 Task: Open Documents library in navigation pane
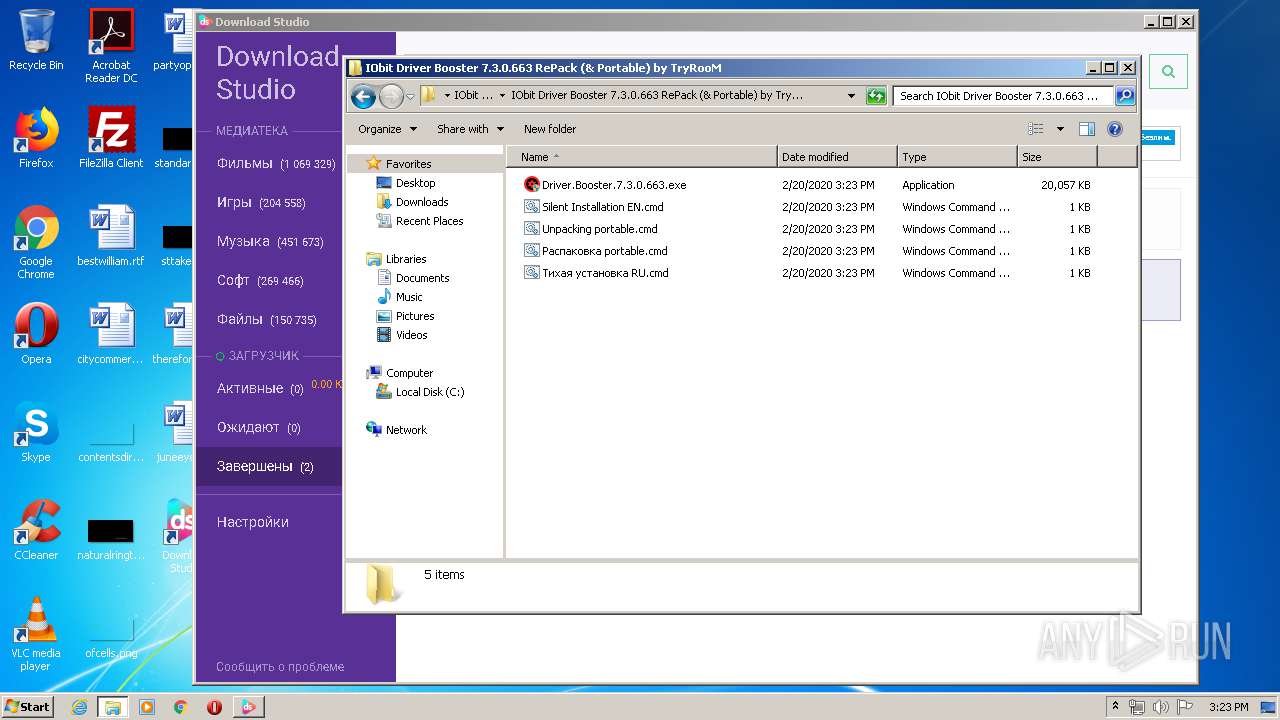[x=422, y=278]
